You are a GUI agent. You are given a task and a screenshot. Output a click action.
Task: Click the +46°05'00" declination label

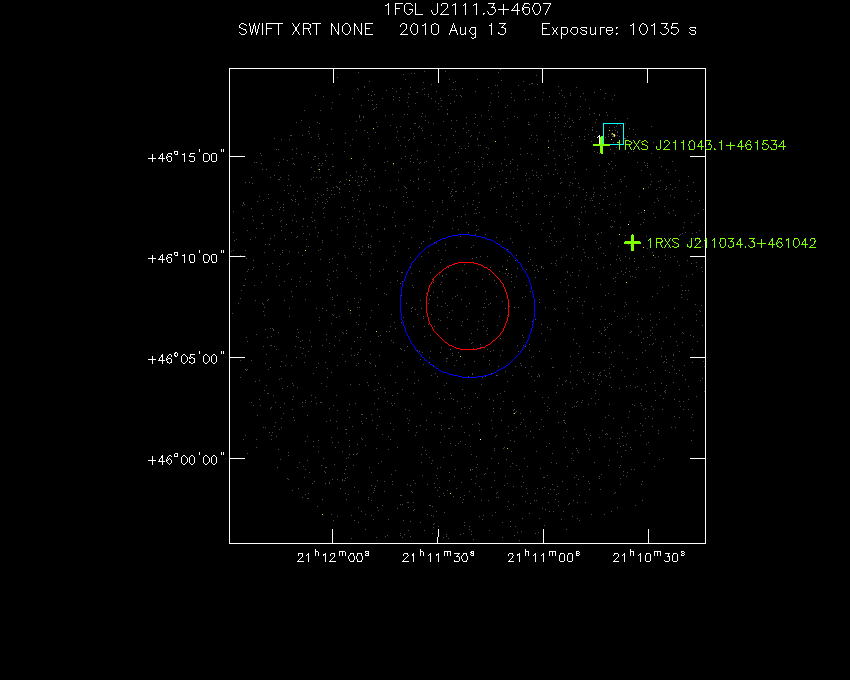coord(186,358)
